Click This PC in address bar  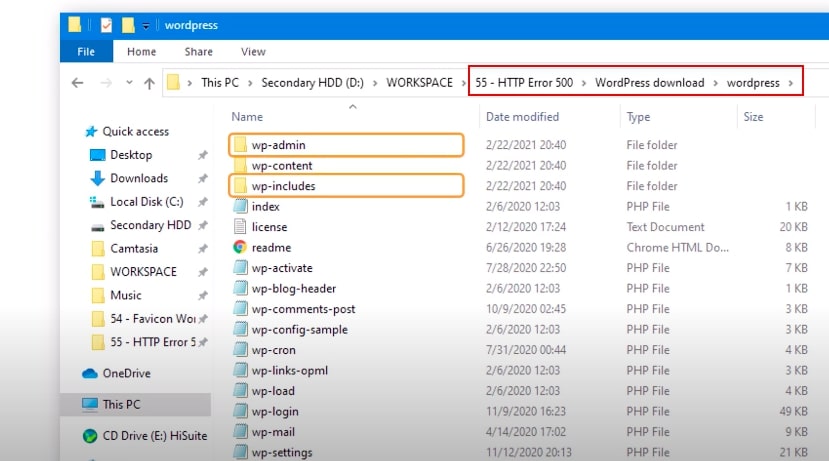point(220,83)
